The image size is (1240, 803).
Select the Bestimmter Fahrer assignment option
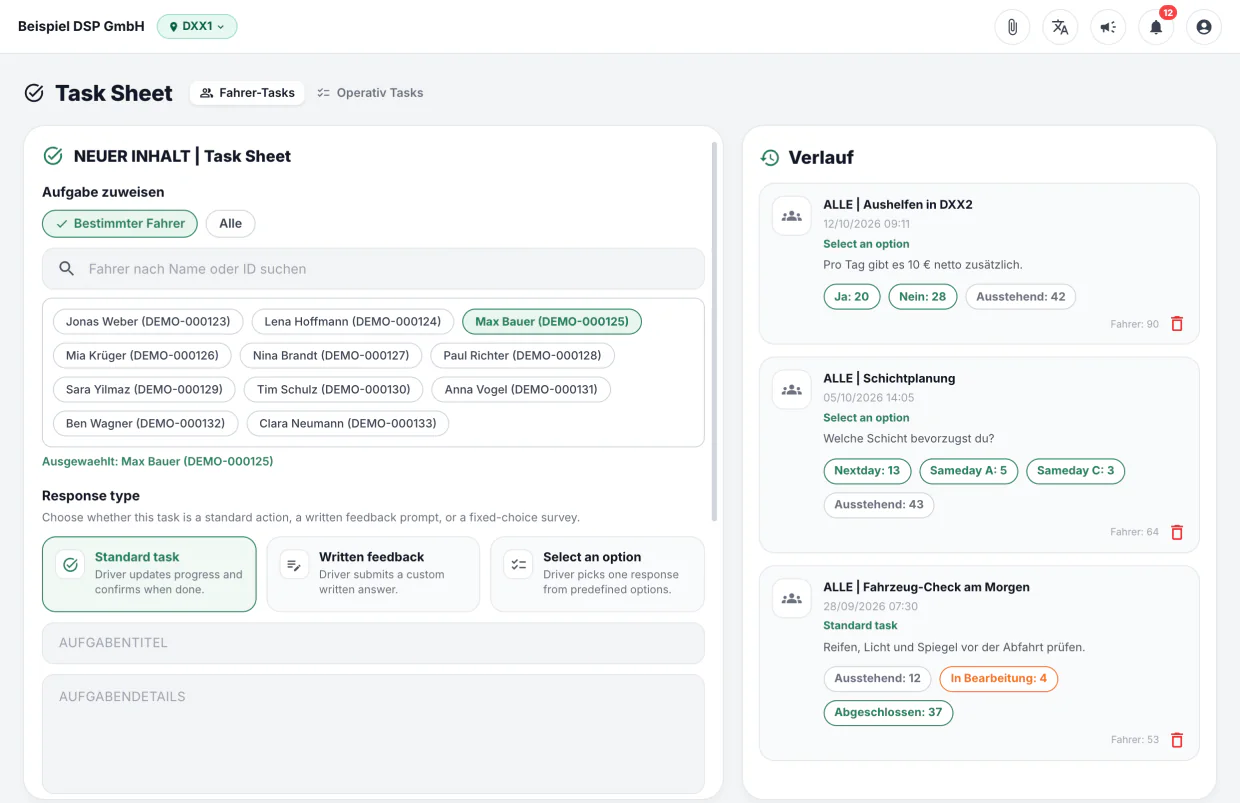(120, 224)
